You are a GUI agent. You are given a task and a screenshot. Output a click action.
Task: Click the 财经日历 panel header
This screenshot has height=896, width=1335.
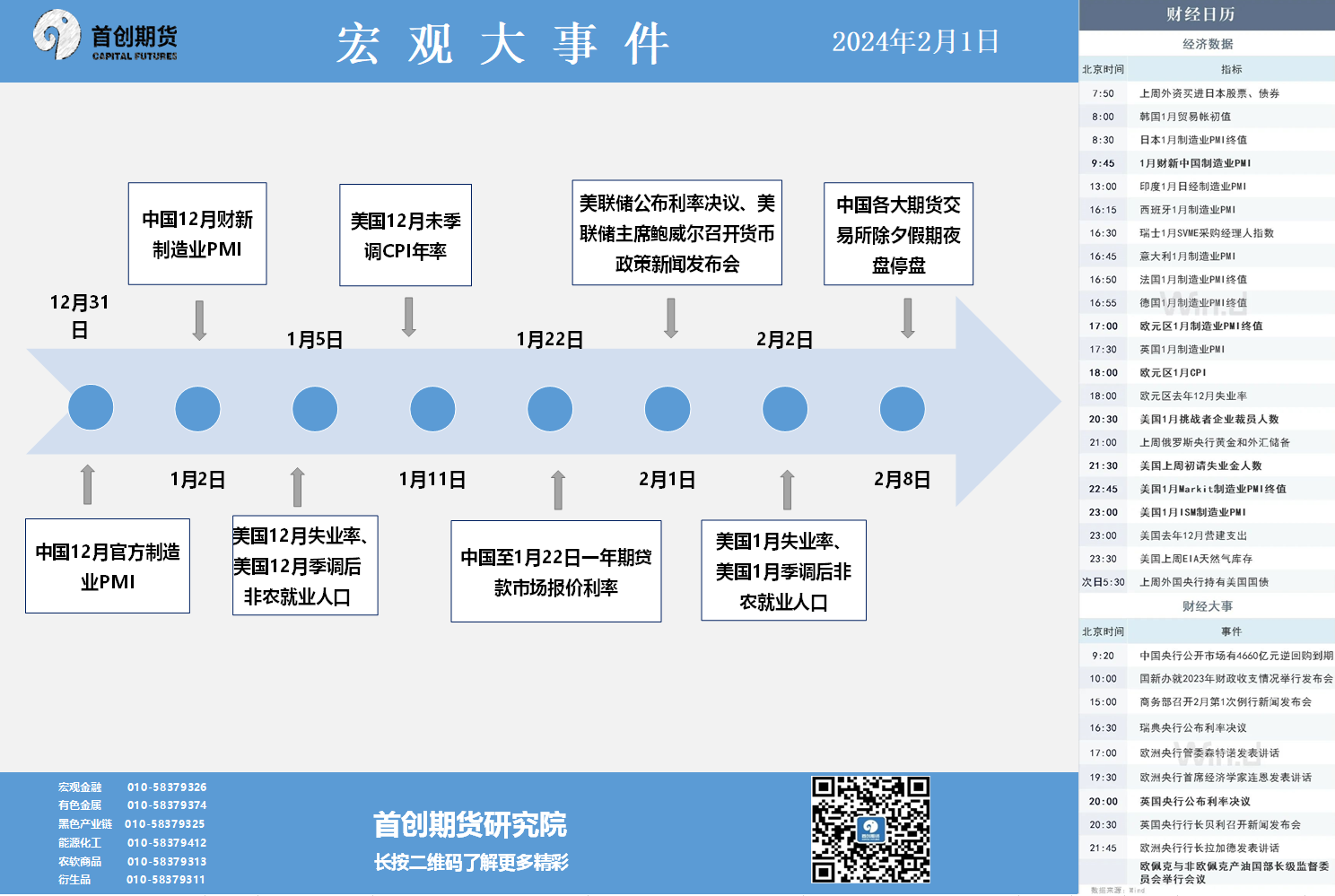(x=1207, y=14)
